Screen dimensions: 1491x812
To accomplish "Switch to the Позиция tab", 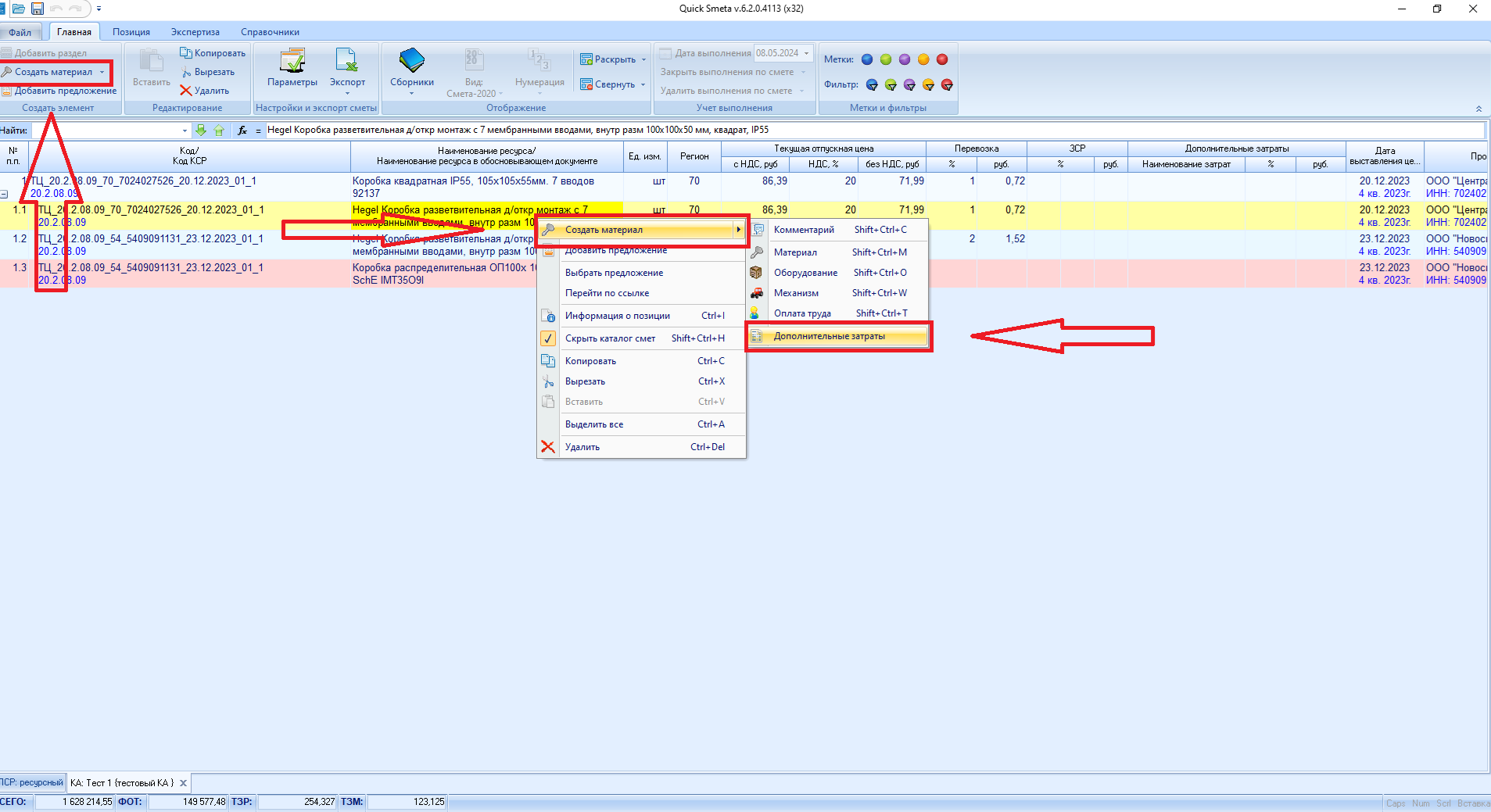I will 131,32.
